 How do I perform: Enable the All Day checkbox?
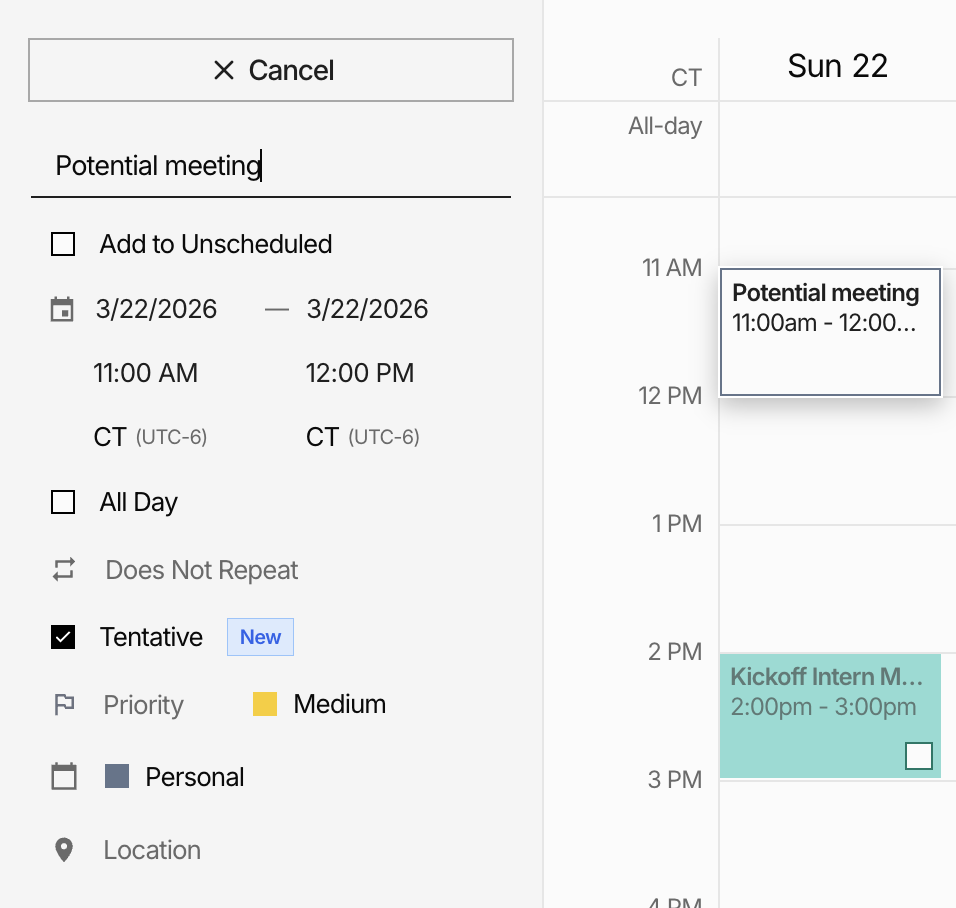(x=63, y=502)
